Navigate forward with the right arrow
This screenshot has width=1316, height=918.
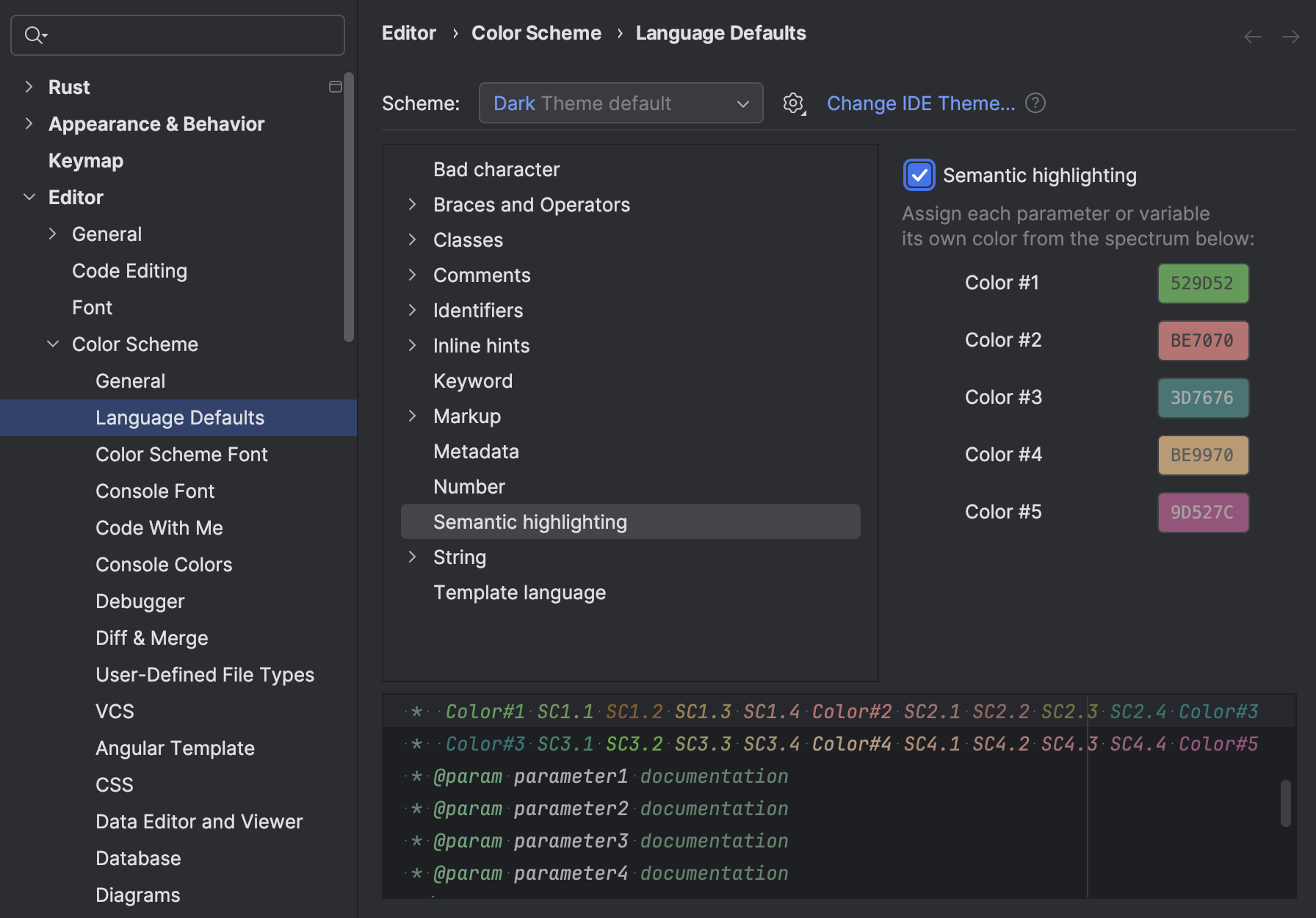coord(1290,36)
